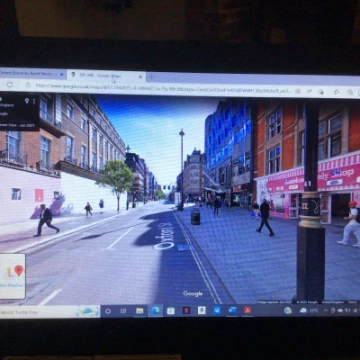Show hidden tray icons with the chevron

click(x=326, y=310)
